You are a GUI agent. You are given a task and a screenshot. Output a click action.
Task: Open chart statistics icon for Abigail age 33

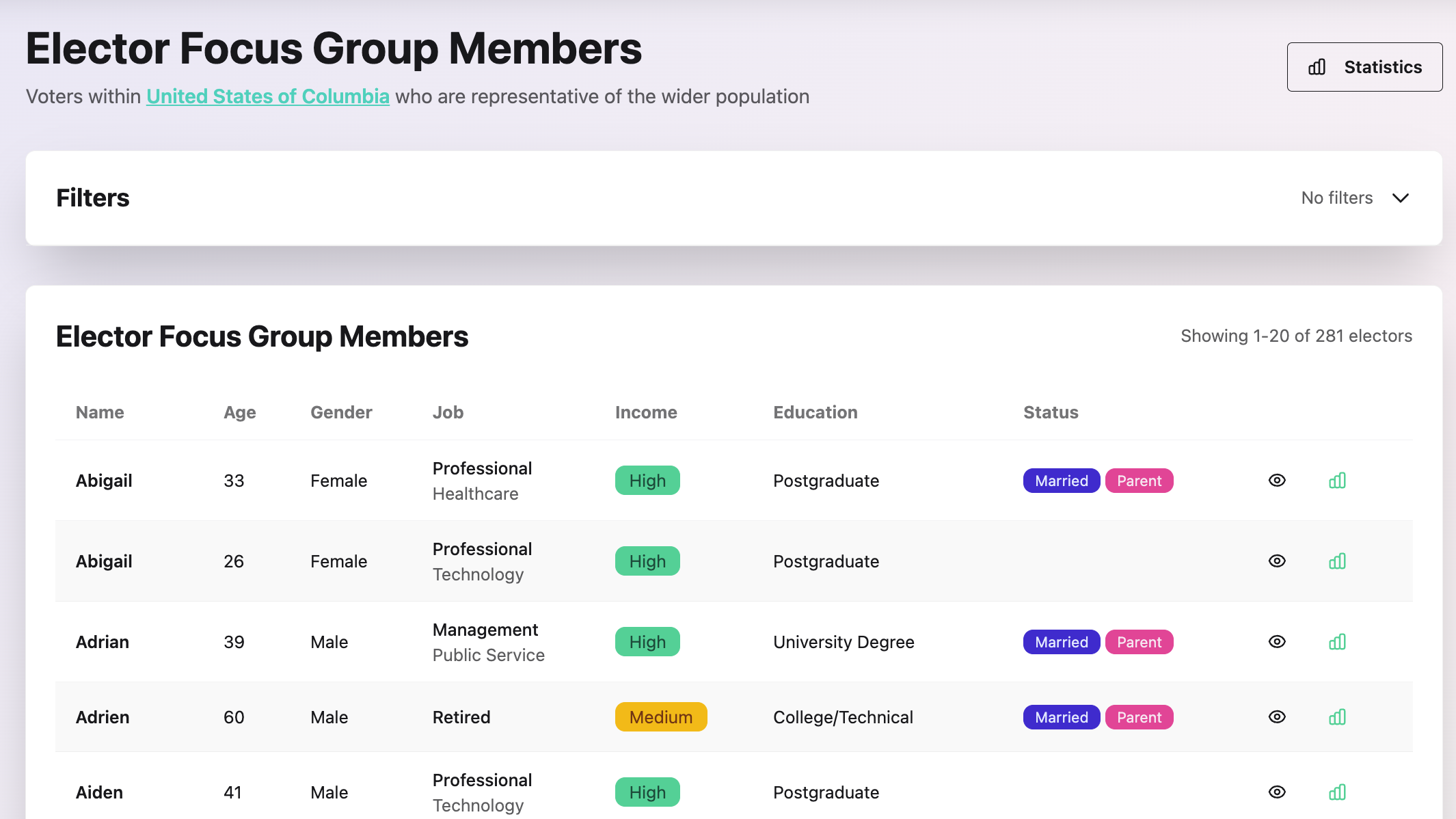1337,481
